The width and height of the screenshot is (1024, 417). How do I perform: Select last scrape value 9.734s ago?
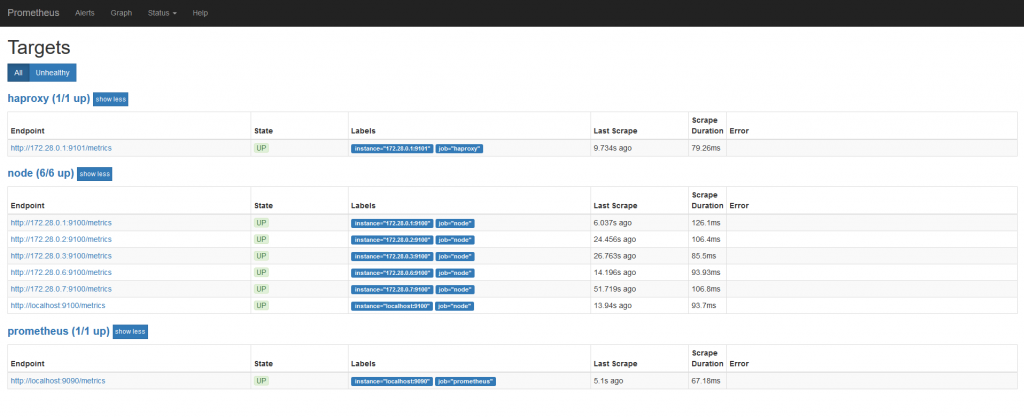tap(613, 148)
